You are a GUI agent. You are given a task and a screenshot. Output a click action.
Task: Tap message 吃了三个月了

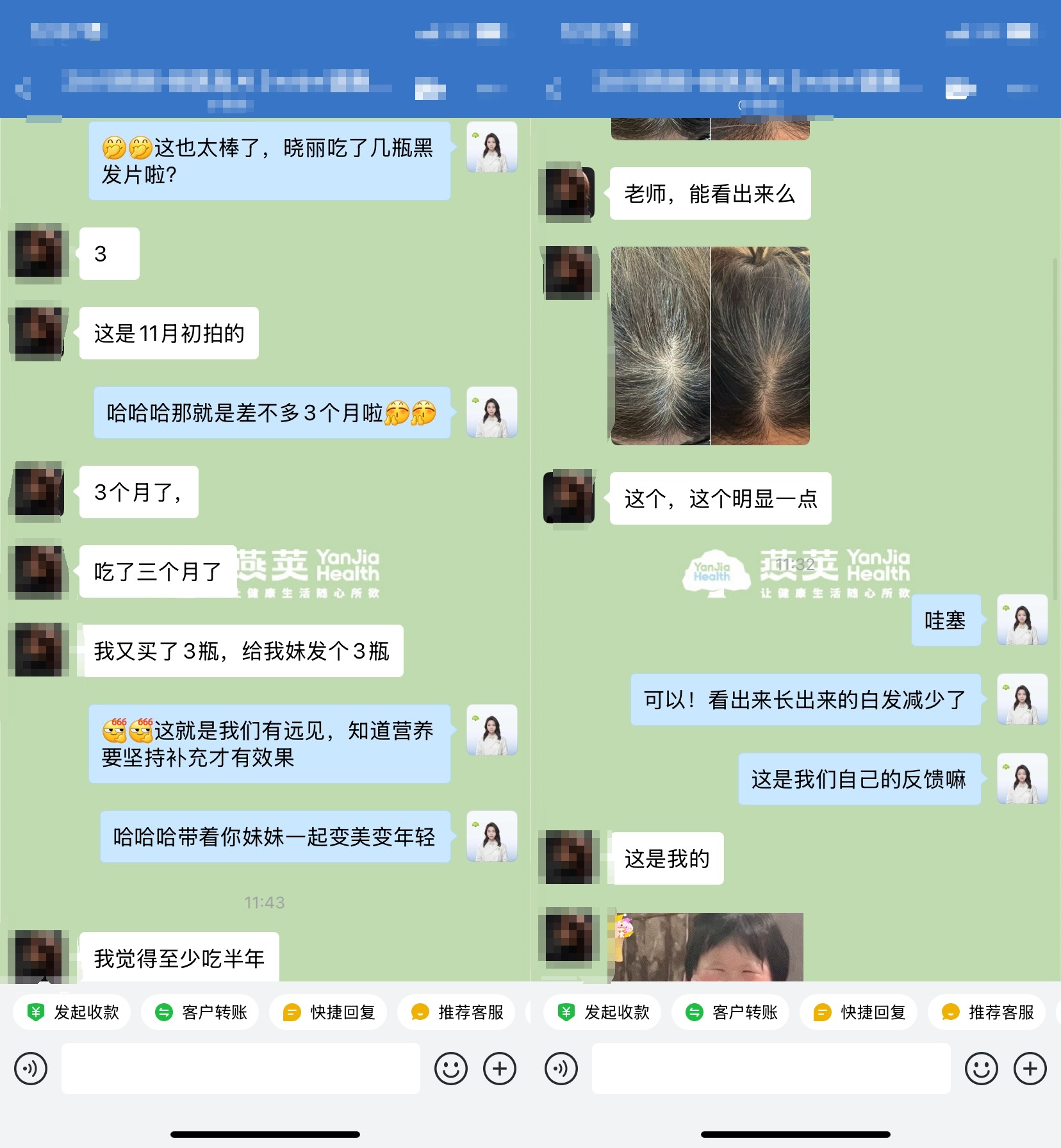(x=158, y=571)
